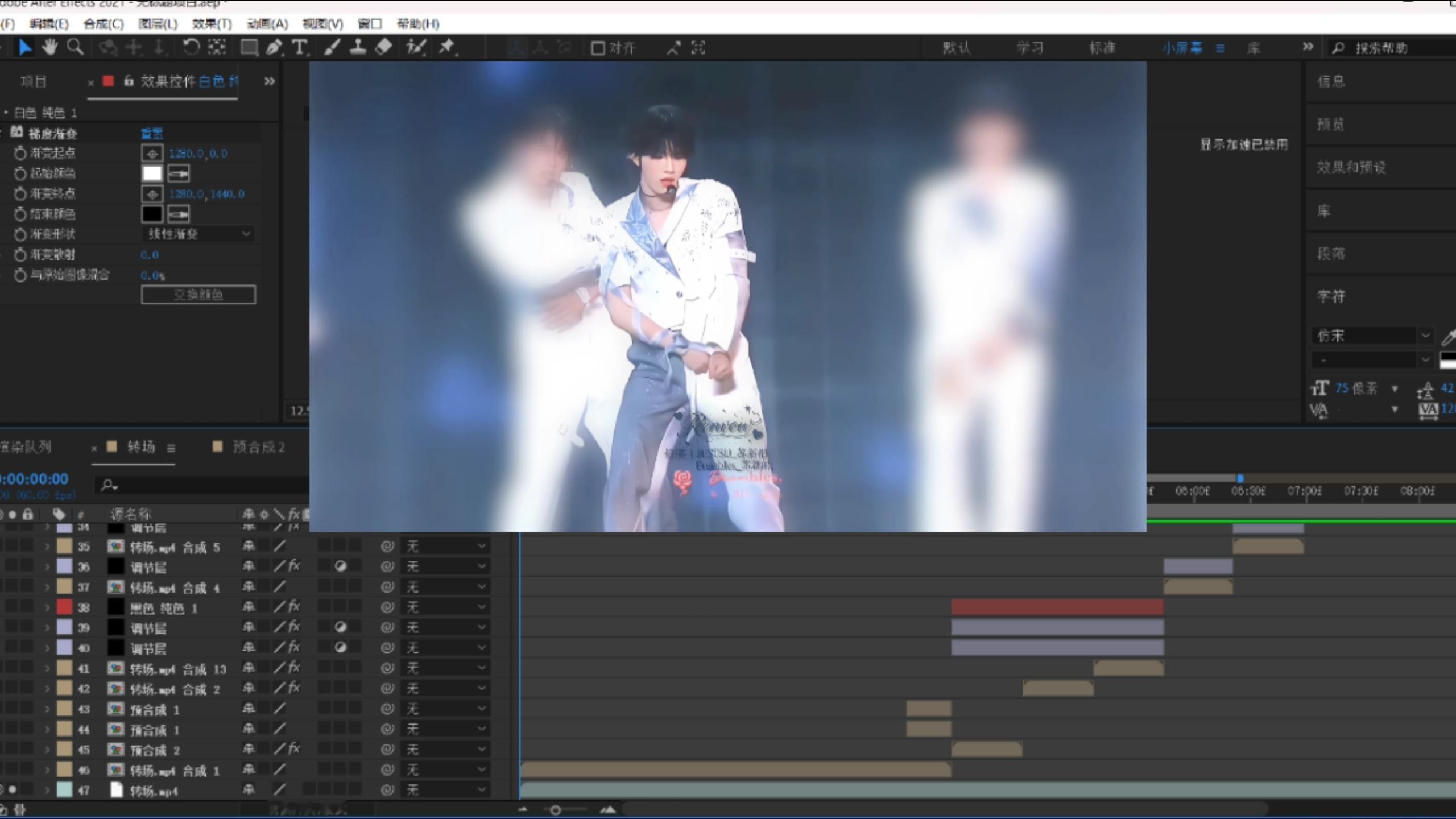The height and width of the screenshot is (819, 1456).
Task: Pick end color with eyedropper
Action: click(179, 214)
